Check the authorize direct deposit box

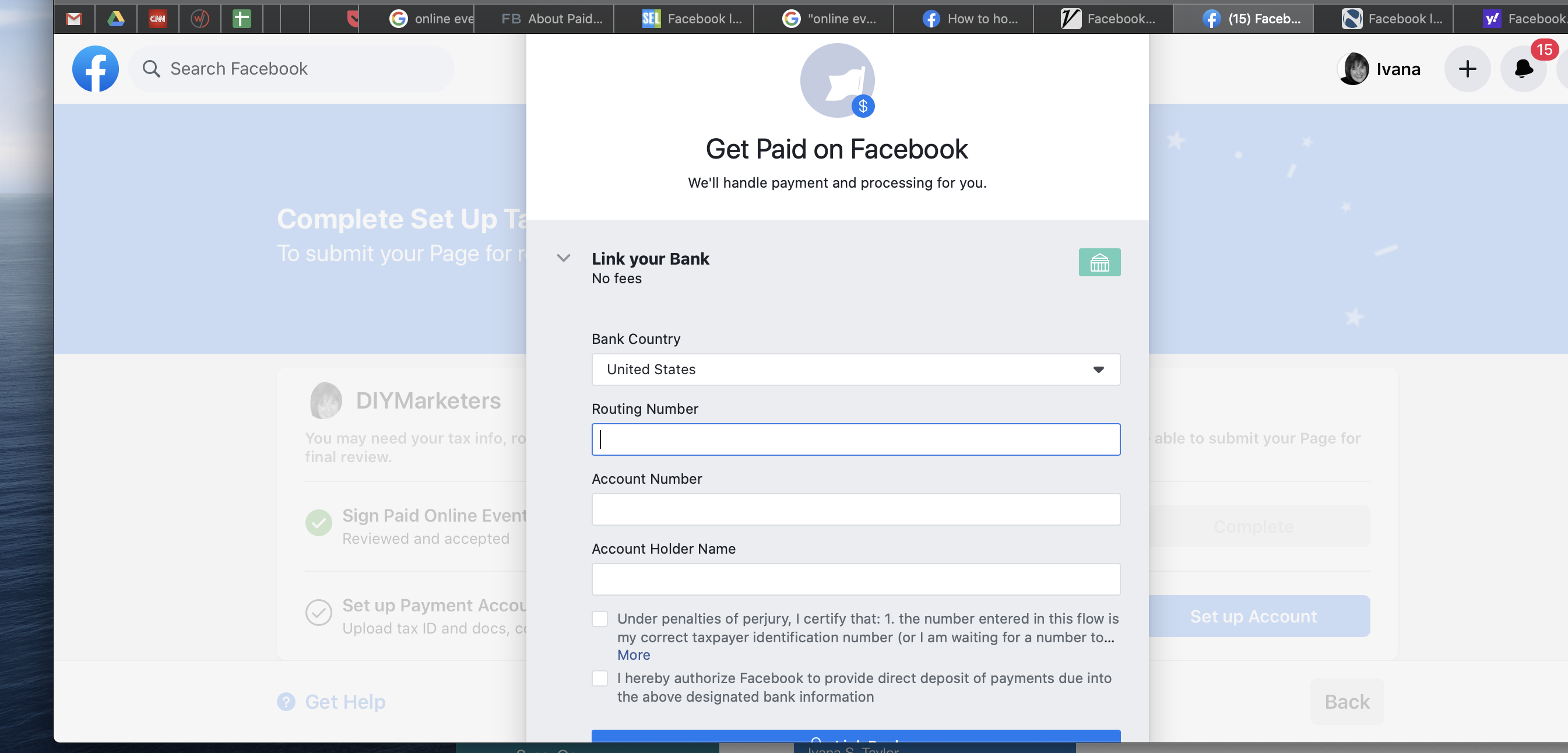(600, 678)
